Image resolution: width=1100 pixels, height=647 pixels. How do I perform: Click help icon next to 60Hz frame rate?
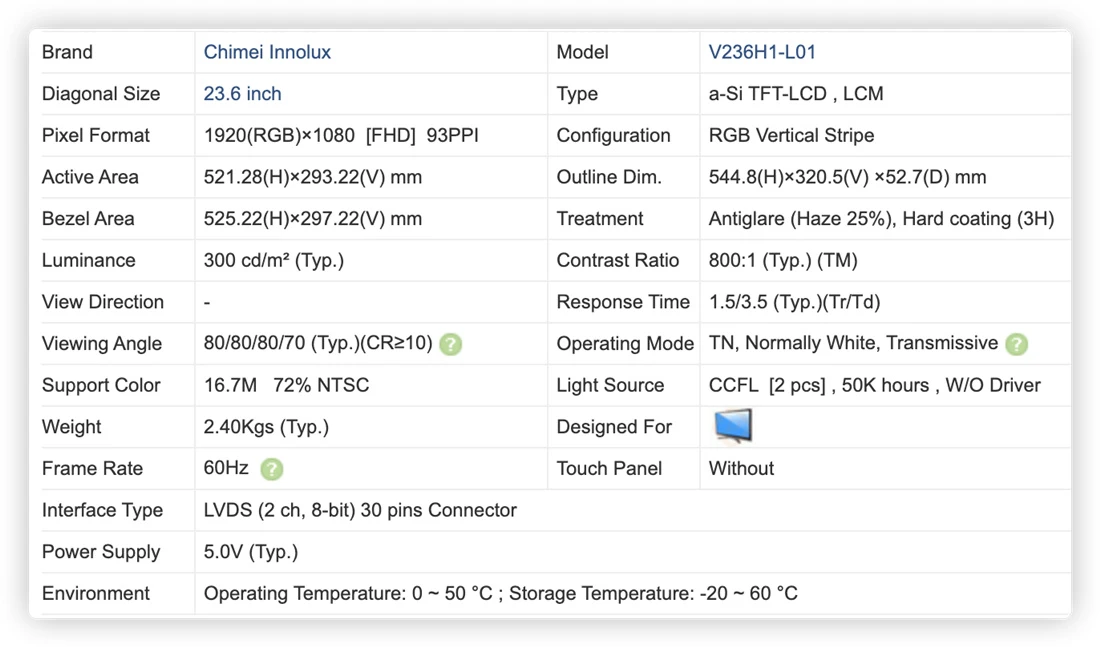point(271,469)
